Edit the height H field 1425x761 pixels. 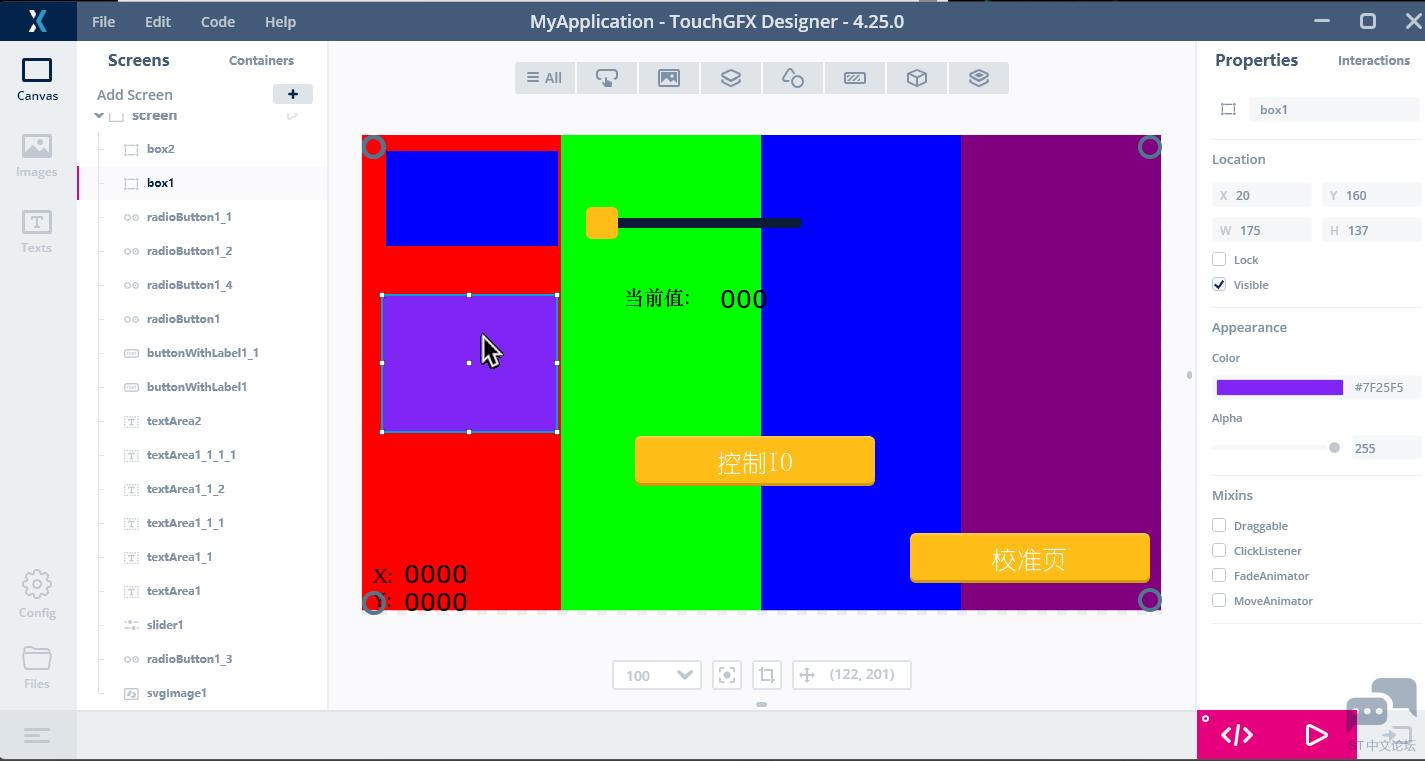click(1371, 230)
